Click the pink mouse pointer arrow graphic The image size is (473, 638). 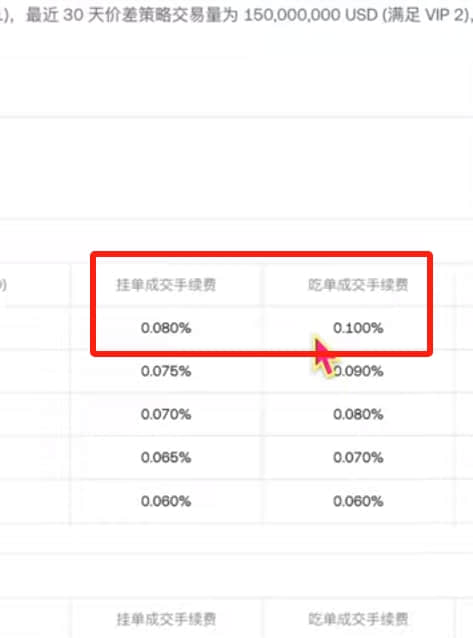pyautogui.click(x=325, y=357)
